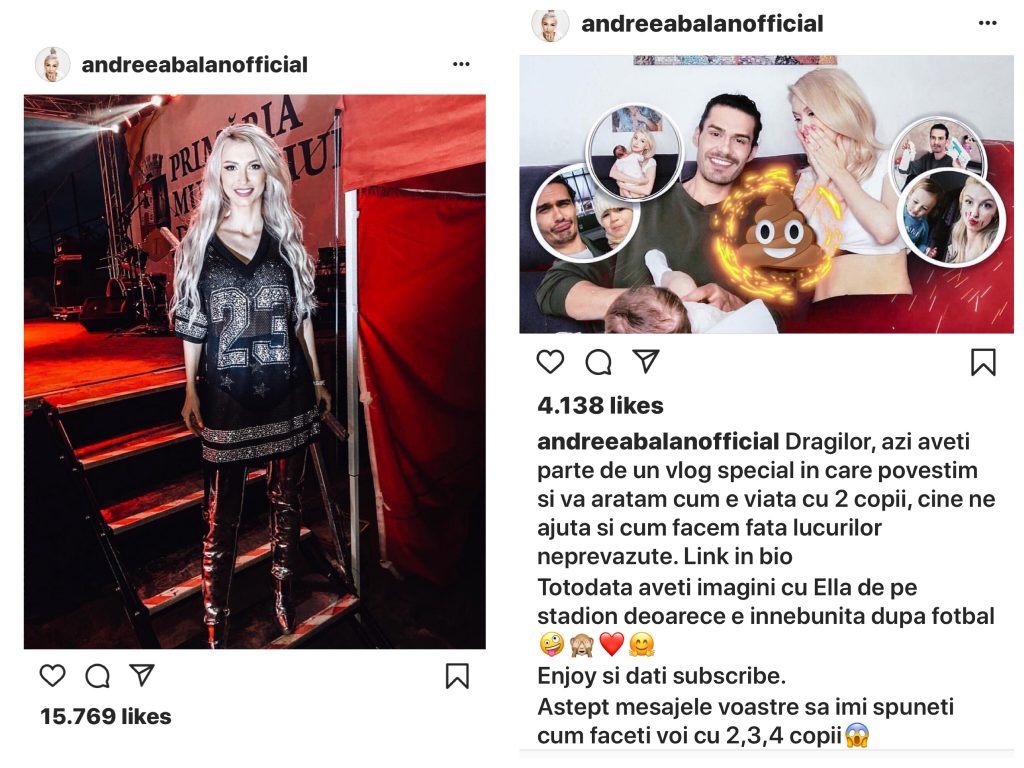The height and width of the screenshot is (768, 1024).
Task: Share the left post via paper plane
Action: tap(142, 675)
